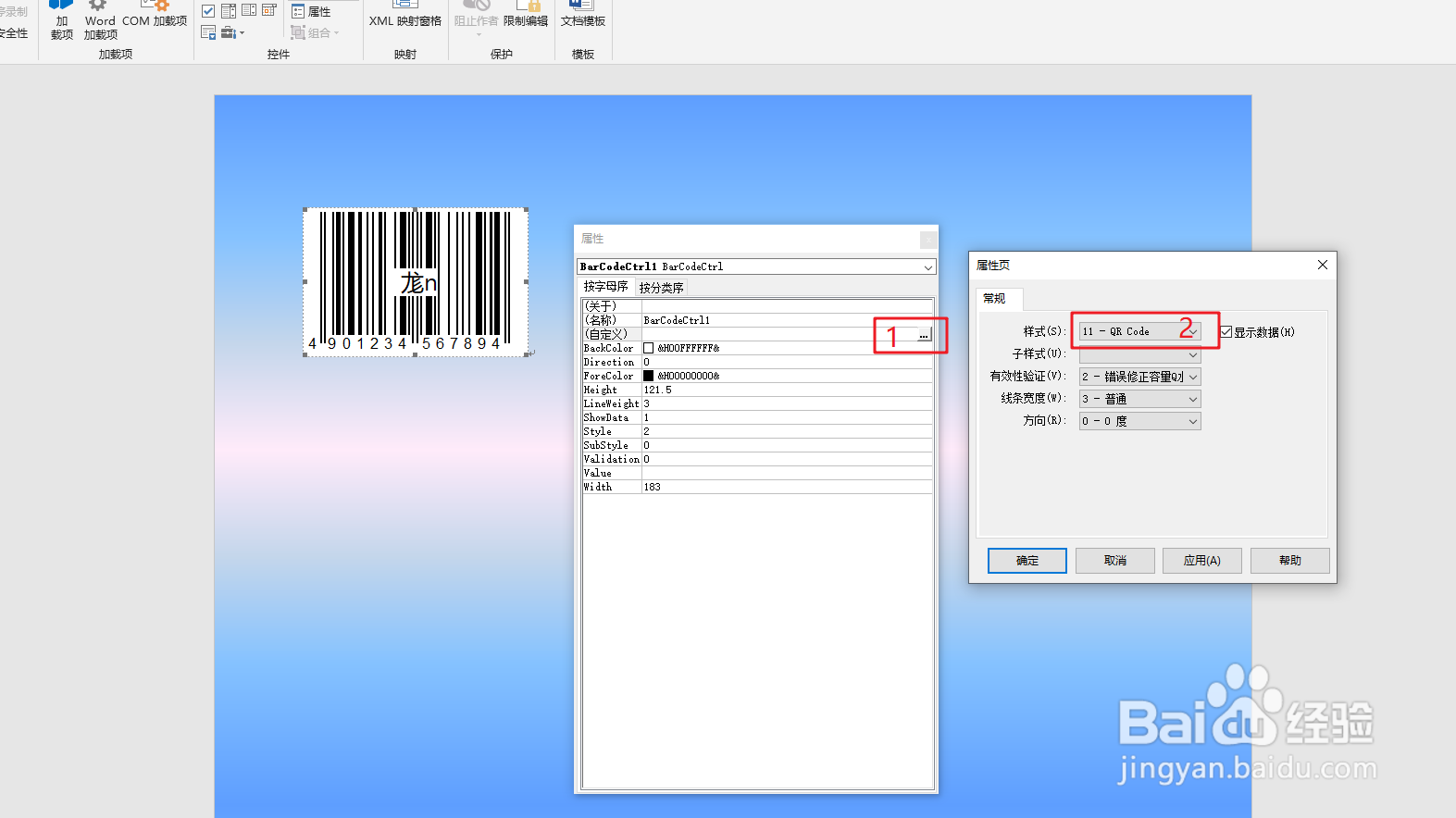The width and height of the screenshot is (1456, 818).
Task: Select the Direction property row
Action: [757, 362]
